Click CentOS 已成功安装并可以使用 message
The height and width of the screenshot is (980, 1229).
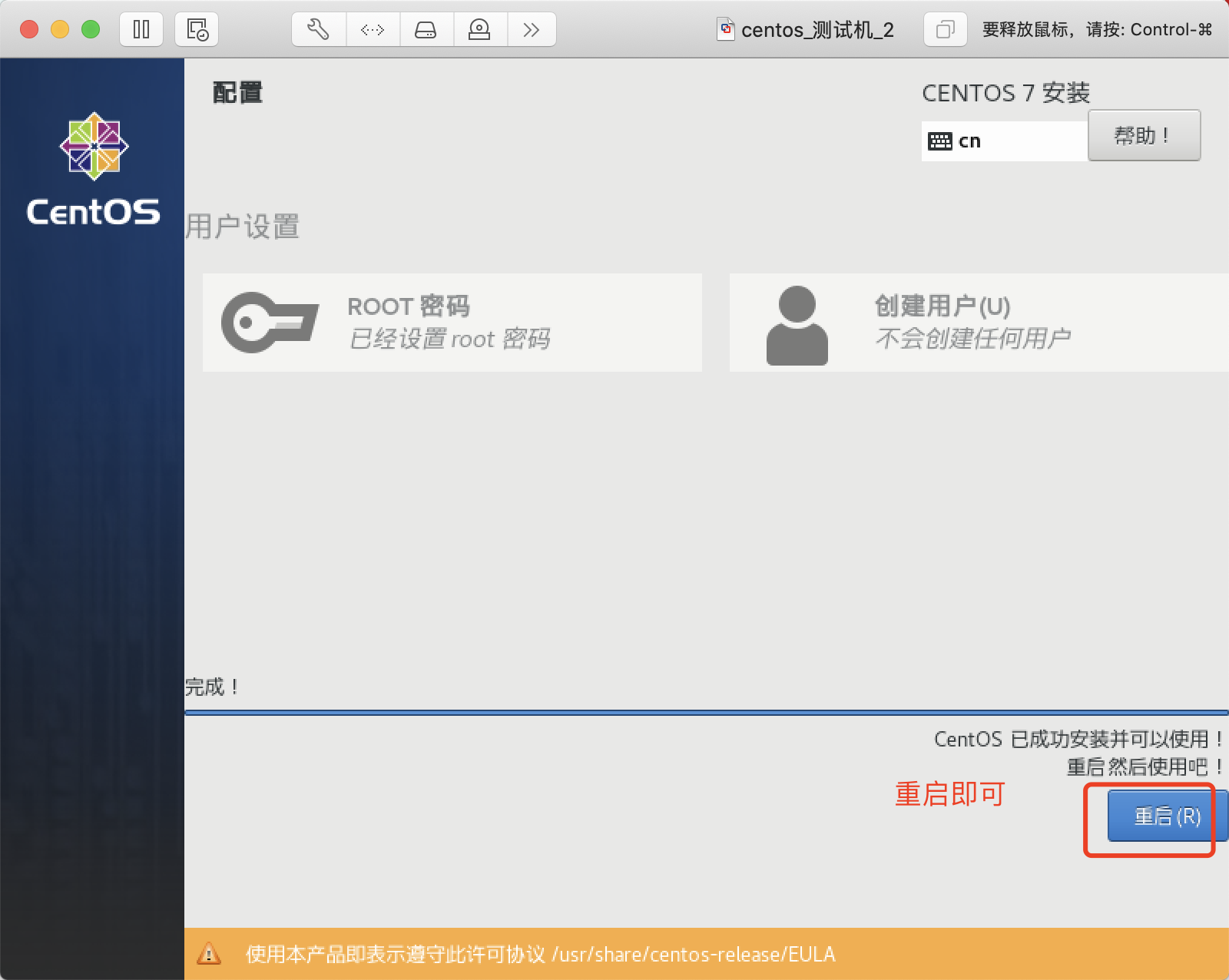point(1078,739)
